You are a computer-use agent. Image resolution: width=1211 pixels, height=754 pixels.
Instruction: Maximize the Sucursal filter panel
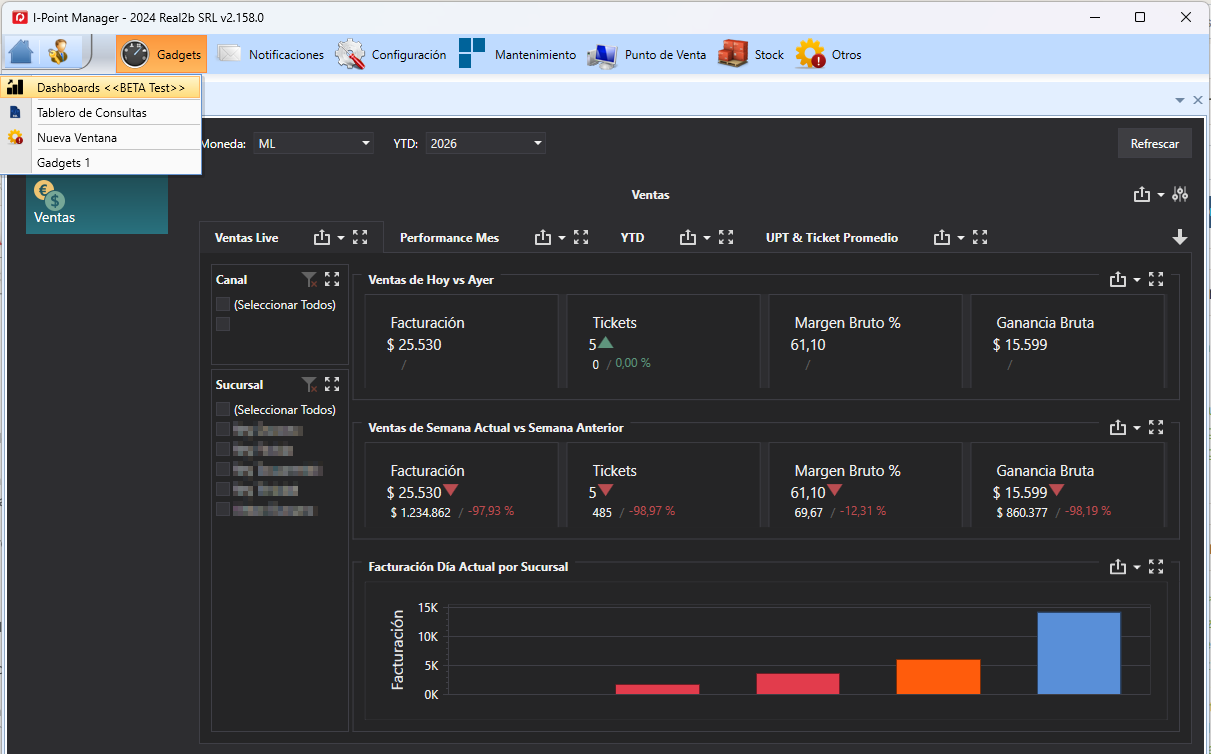(333, 385)
